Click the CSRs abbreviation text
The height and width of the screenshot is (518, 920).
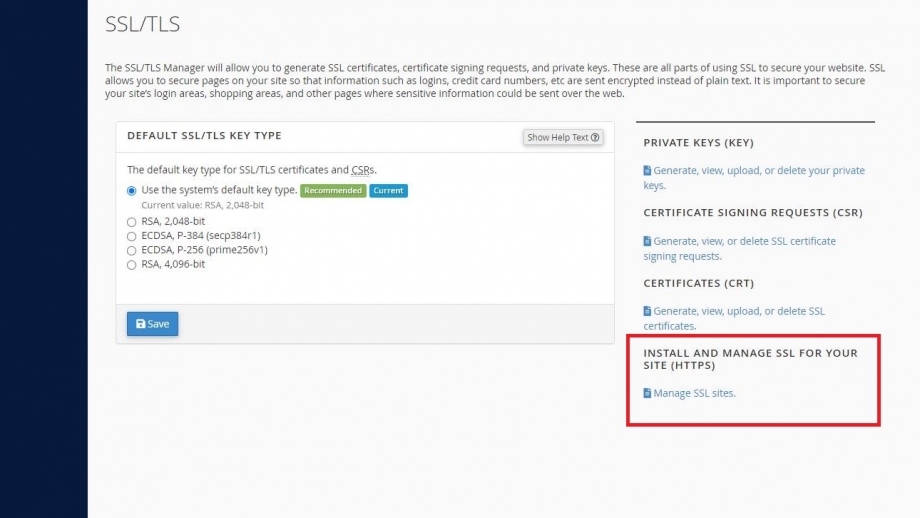(363, 170)
